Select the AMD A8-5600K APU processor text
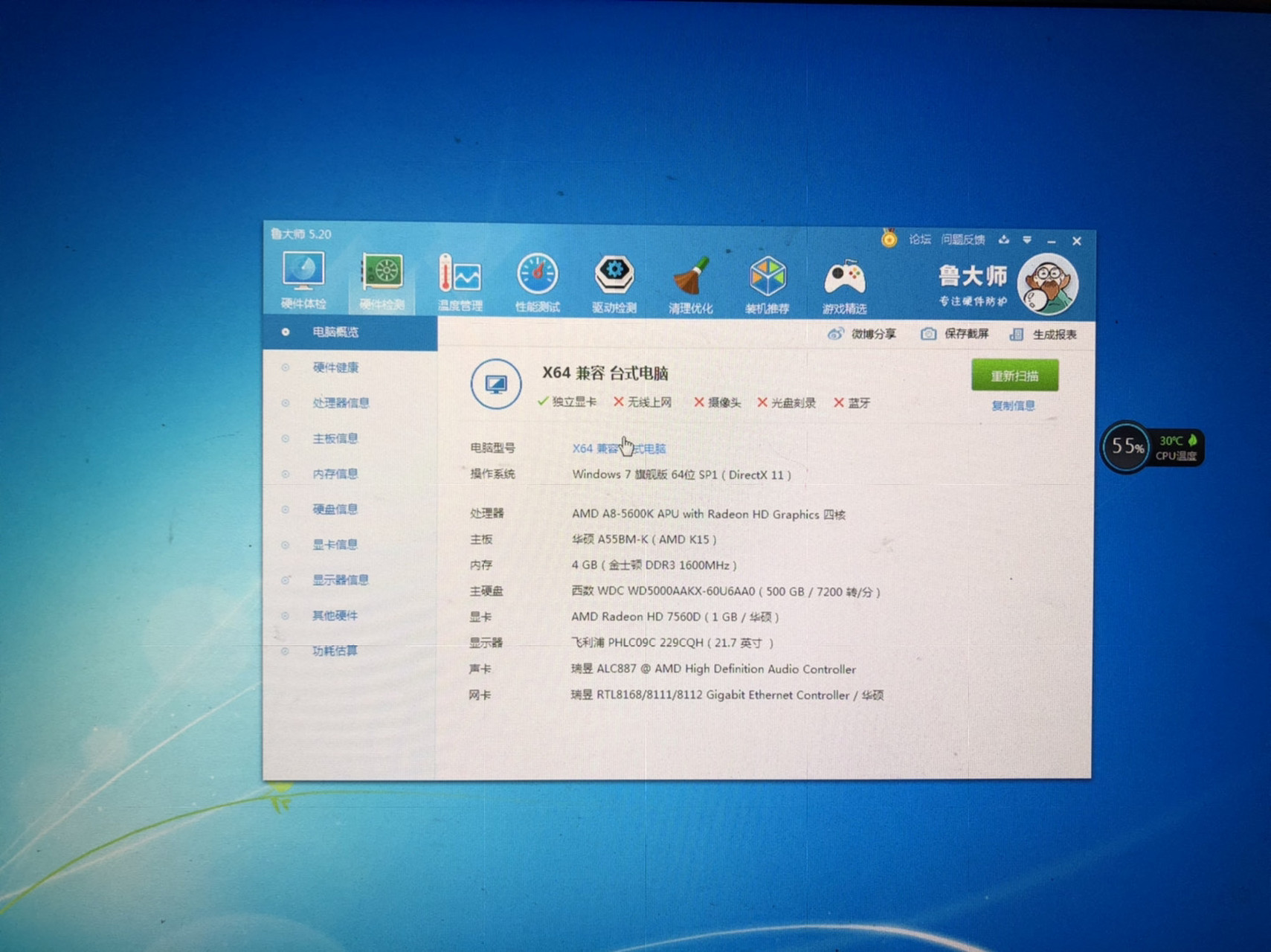Viewport: 1271px width, 952px height. [x=709, y=514]
